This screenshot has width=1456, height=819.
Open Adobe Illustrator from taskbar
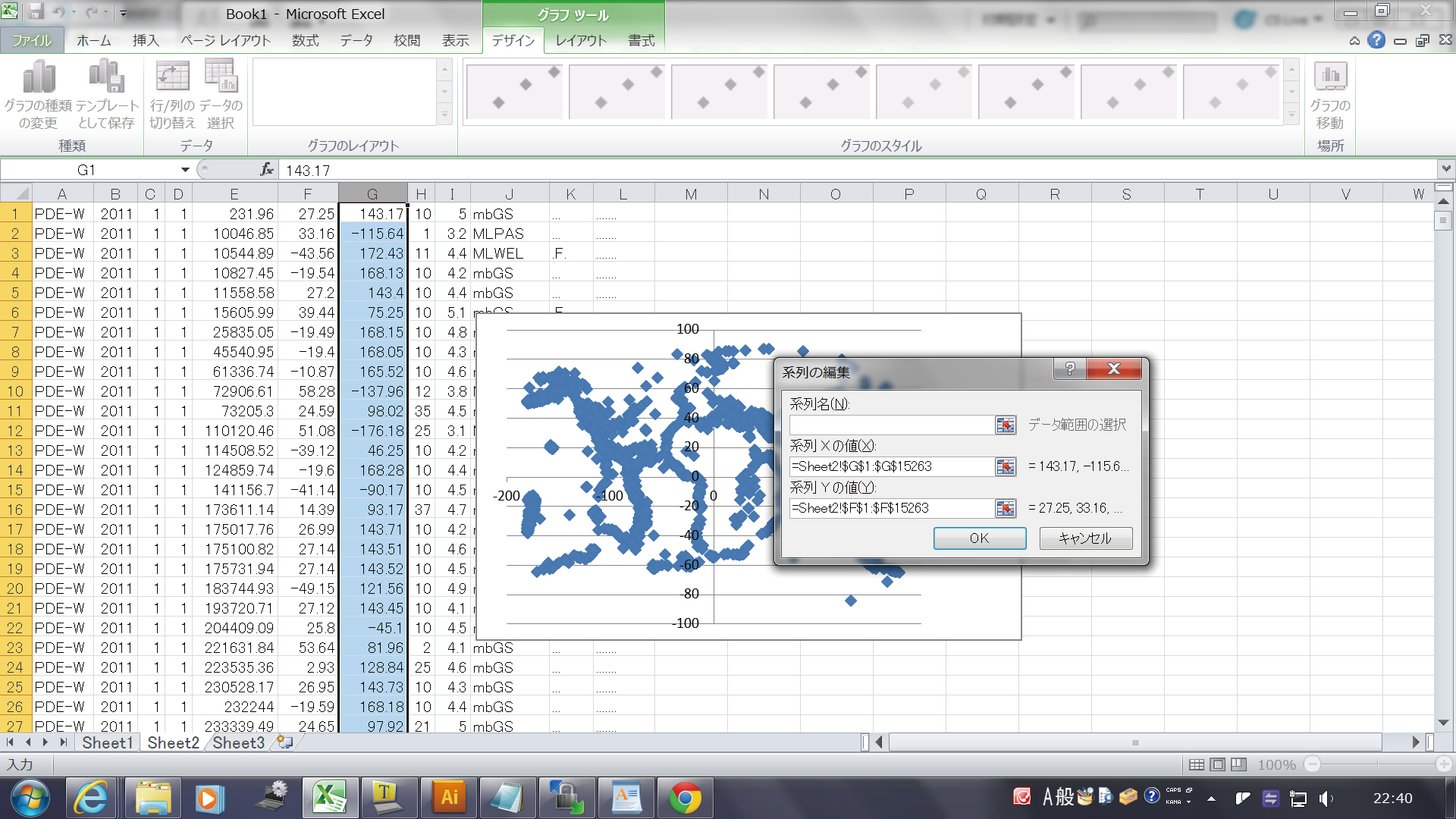click(450, 798)
